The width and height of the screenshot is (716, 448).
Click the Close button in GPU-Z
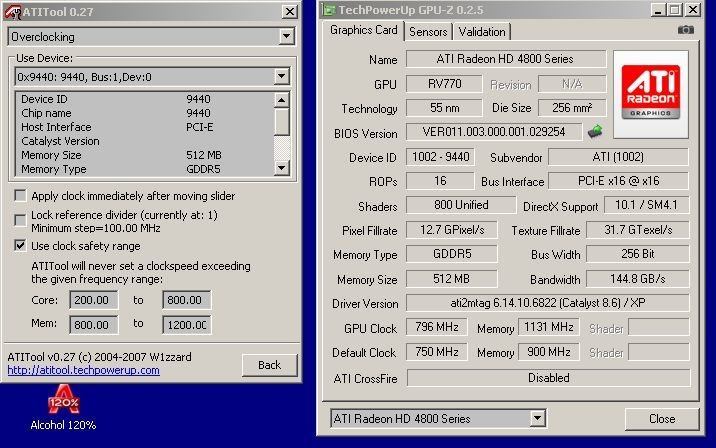[x=662, y=419]
